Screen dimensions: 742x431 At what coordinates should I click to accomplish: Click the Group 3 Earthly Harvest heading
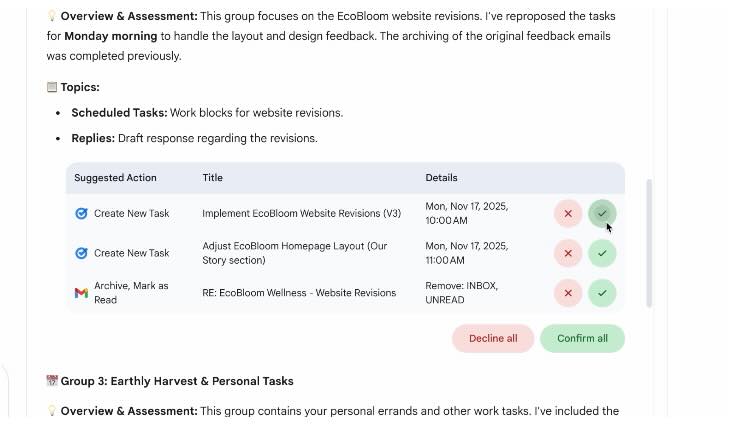176,381
